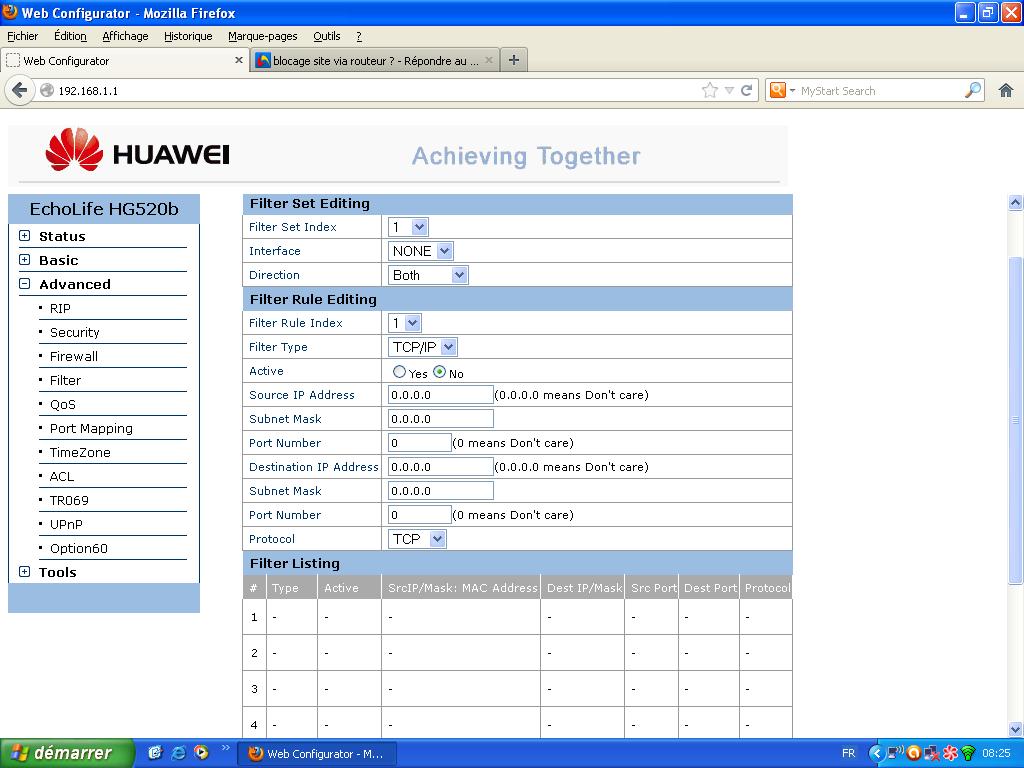Select the Yes radio for Active
The width and height of the screenshot is (1024, 768).
point(399,372)
